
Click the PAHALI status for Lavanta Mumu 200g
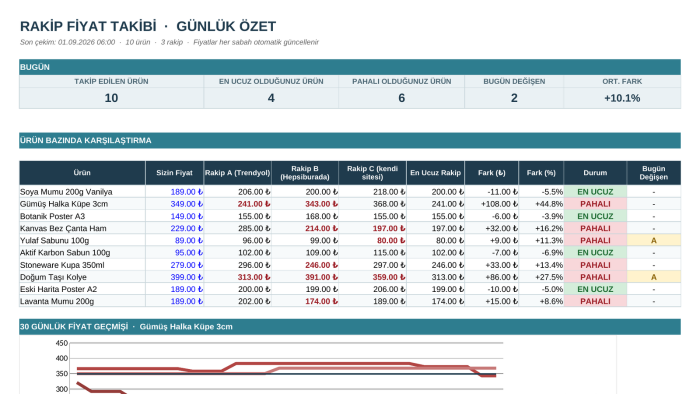pyautogui.click(x=595, y=301)
